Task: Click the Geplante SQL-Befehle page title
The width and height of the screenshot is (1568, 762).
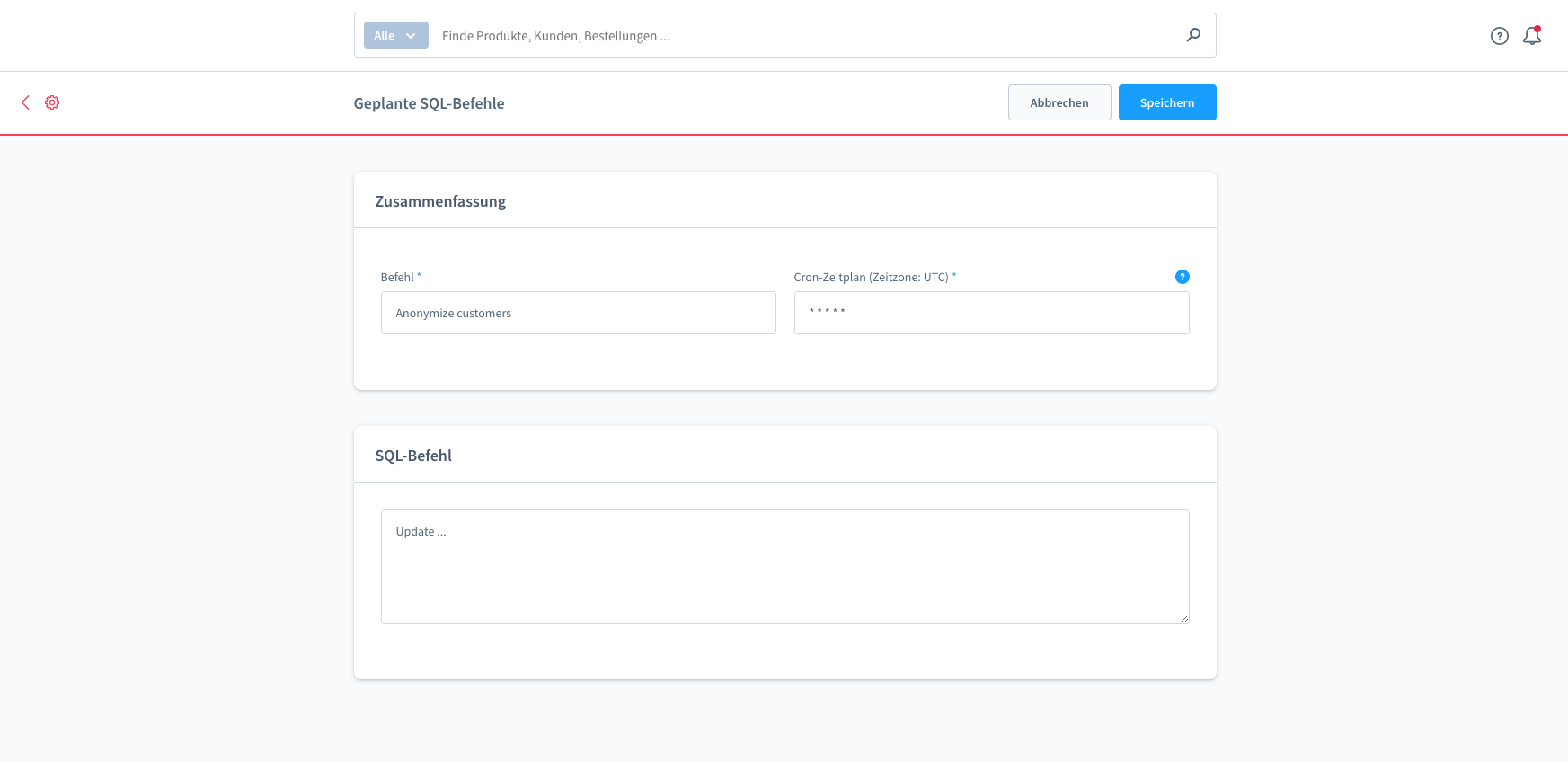Action: 429,103
